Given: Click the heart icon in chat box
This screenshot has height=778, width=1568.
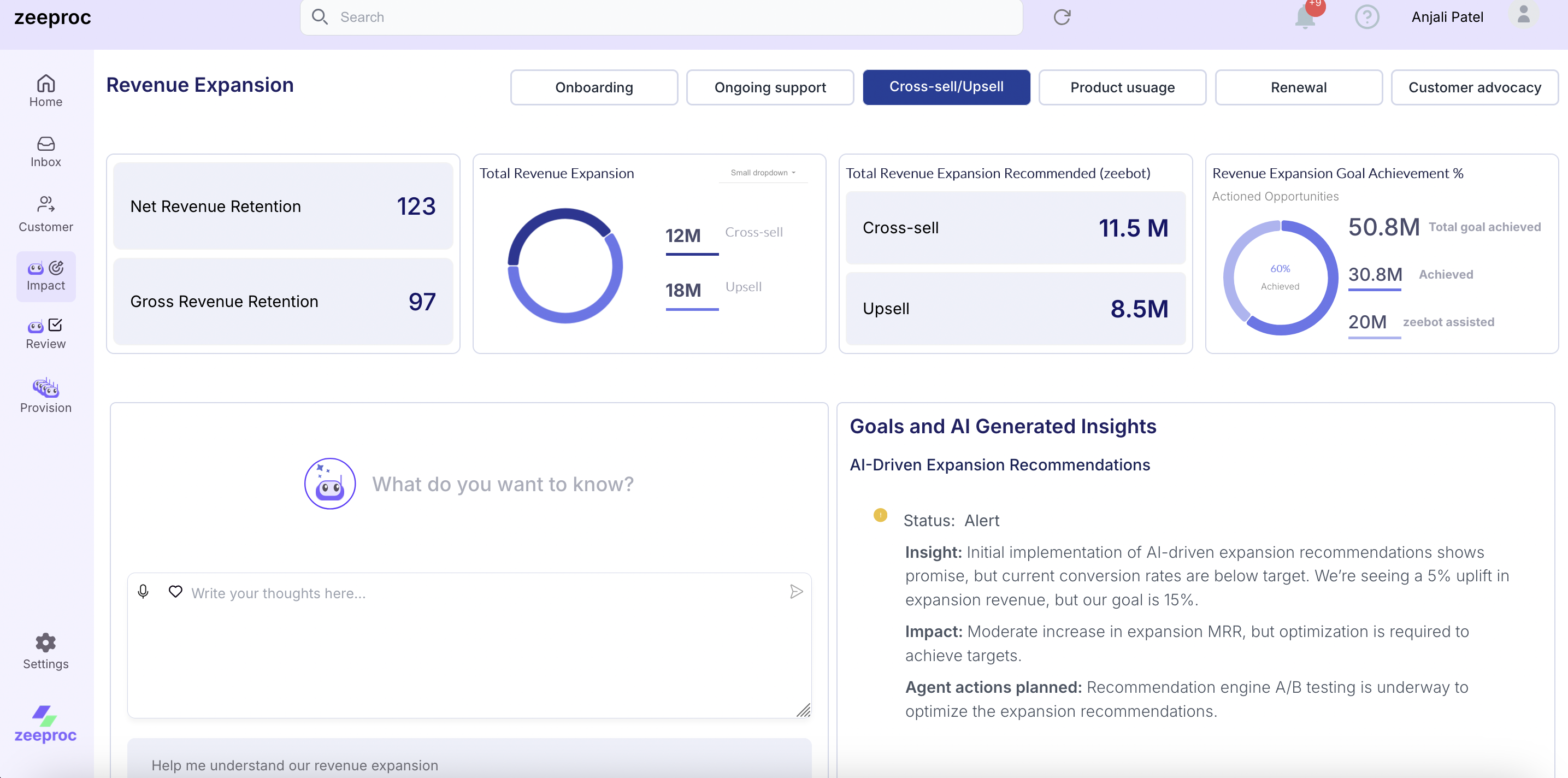Looking at the screenshot, I should coord(175,591).
